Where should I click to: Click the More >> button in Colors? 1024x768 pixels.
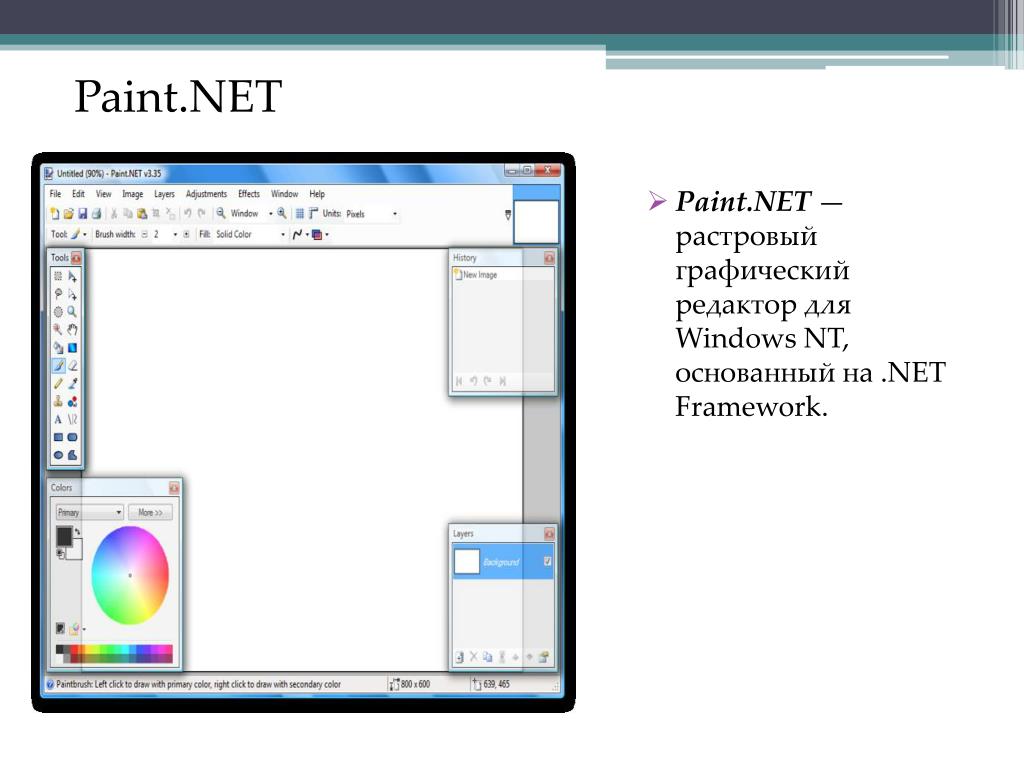(x=150, y=512)
